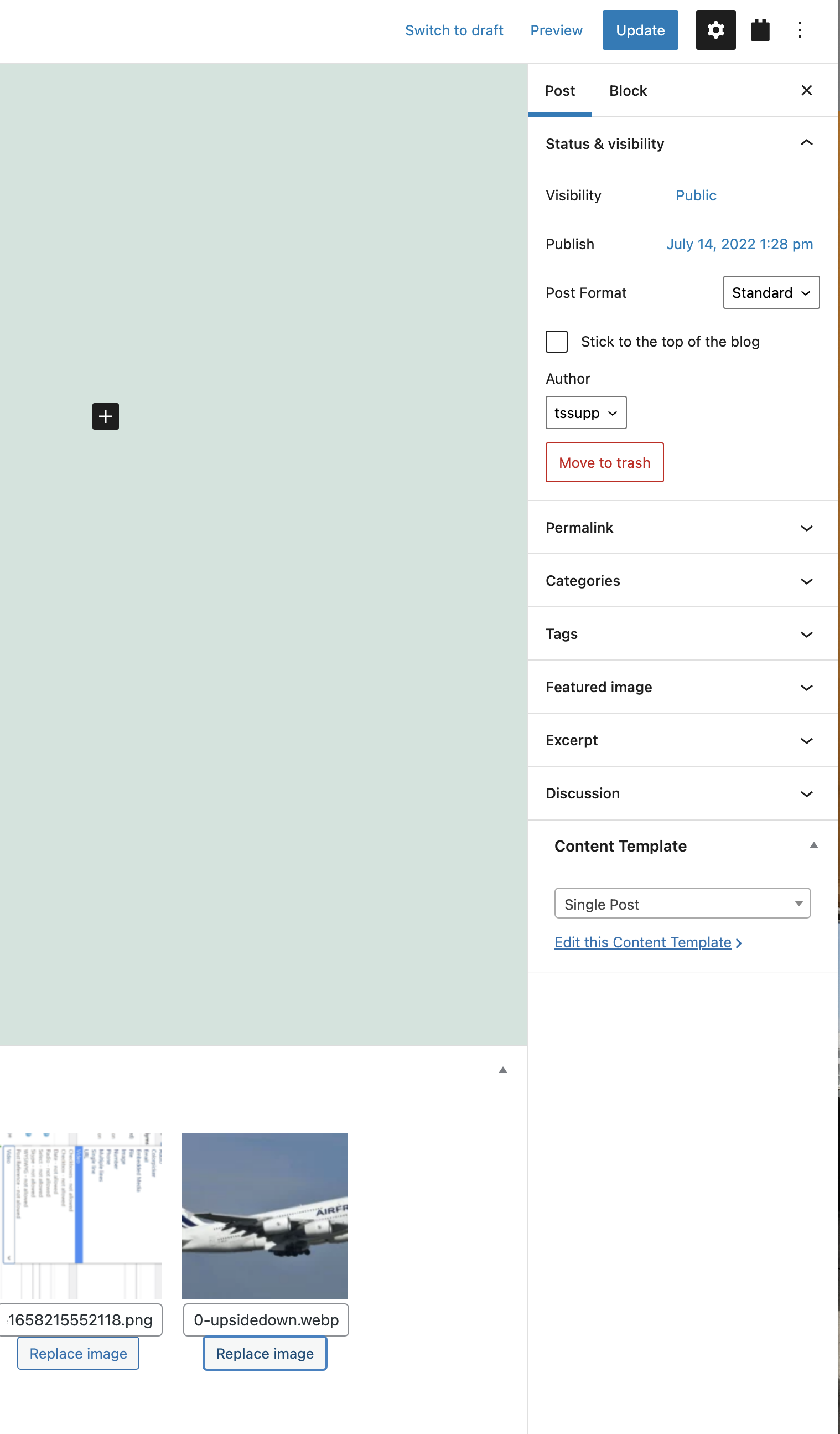Check Stick to the top of blog
The width and height of the screenshot is (840, 1434).
click(556, 342)
